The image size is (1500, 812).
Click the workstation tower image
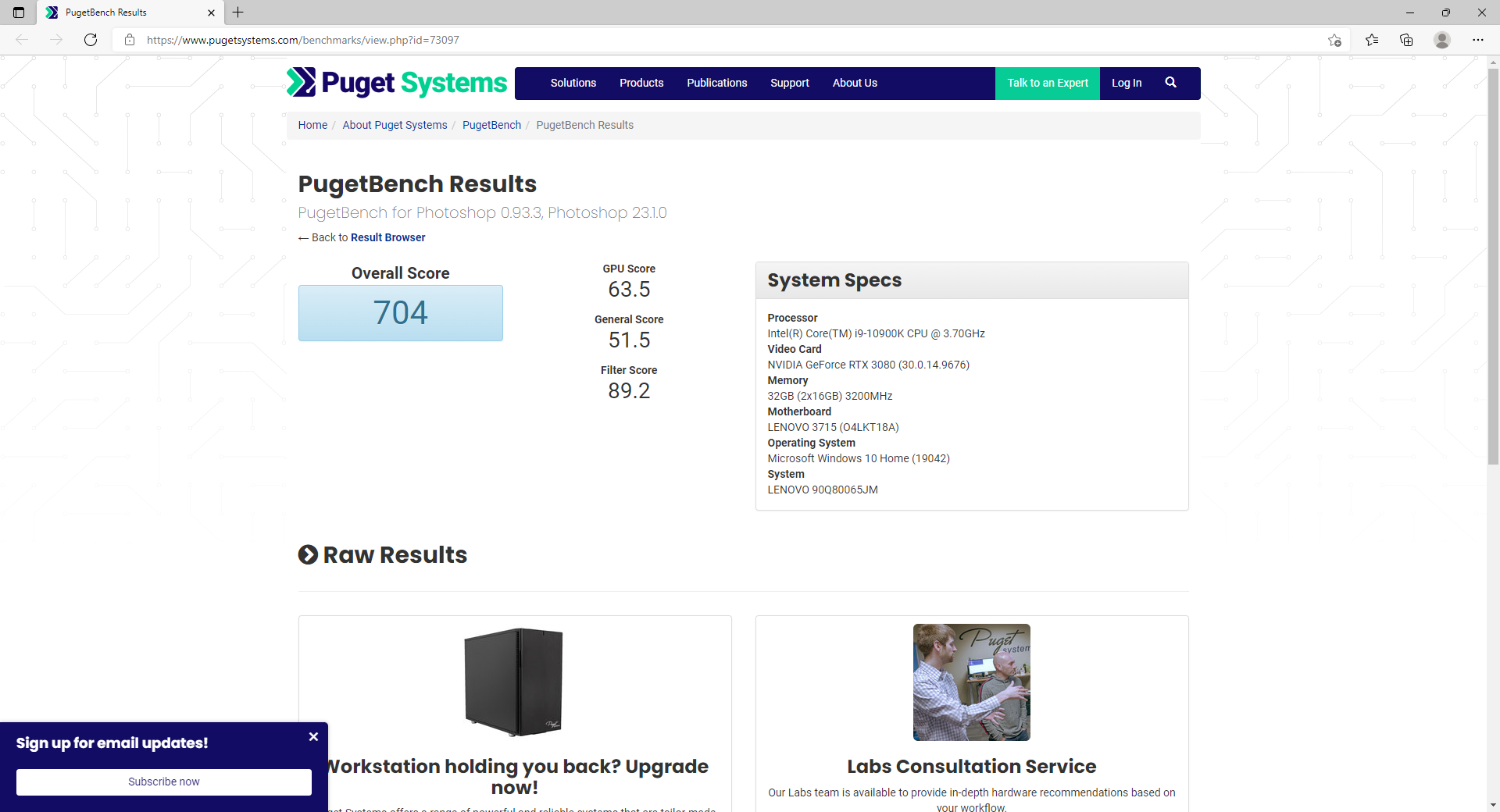[514, 682]
